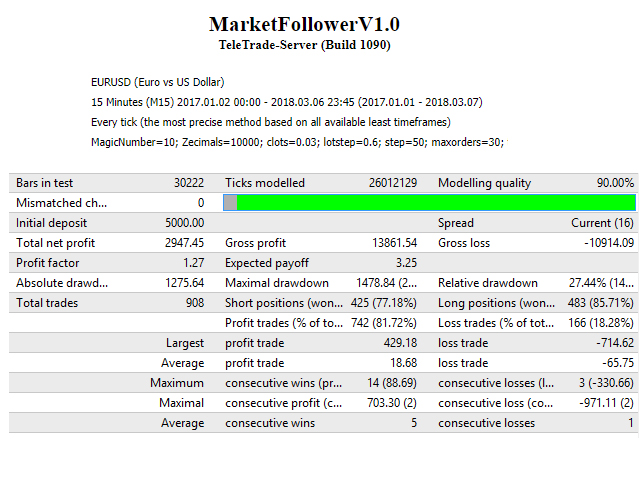Select the expected payoff value 3.25
This screenshot has width=640, height=480.
[x=407, y=263]
